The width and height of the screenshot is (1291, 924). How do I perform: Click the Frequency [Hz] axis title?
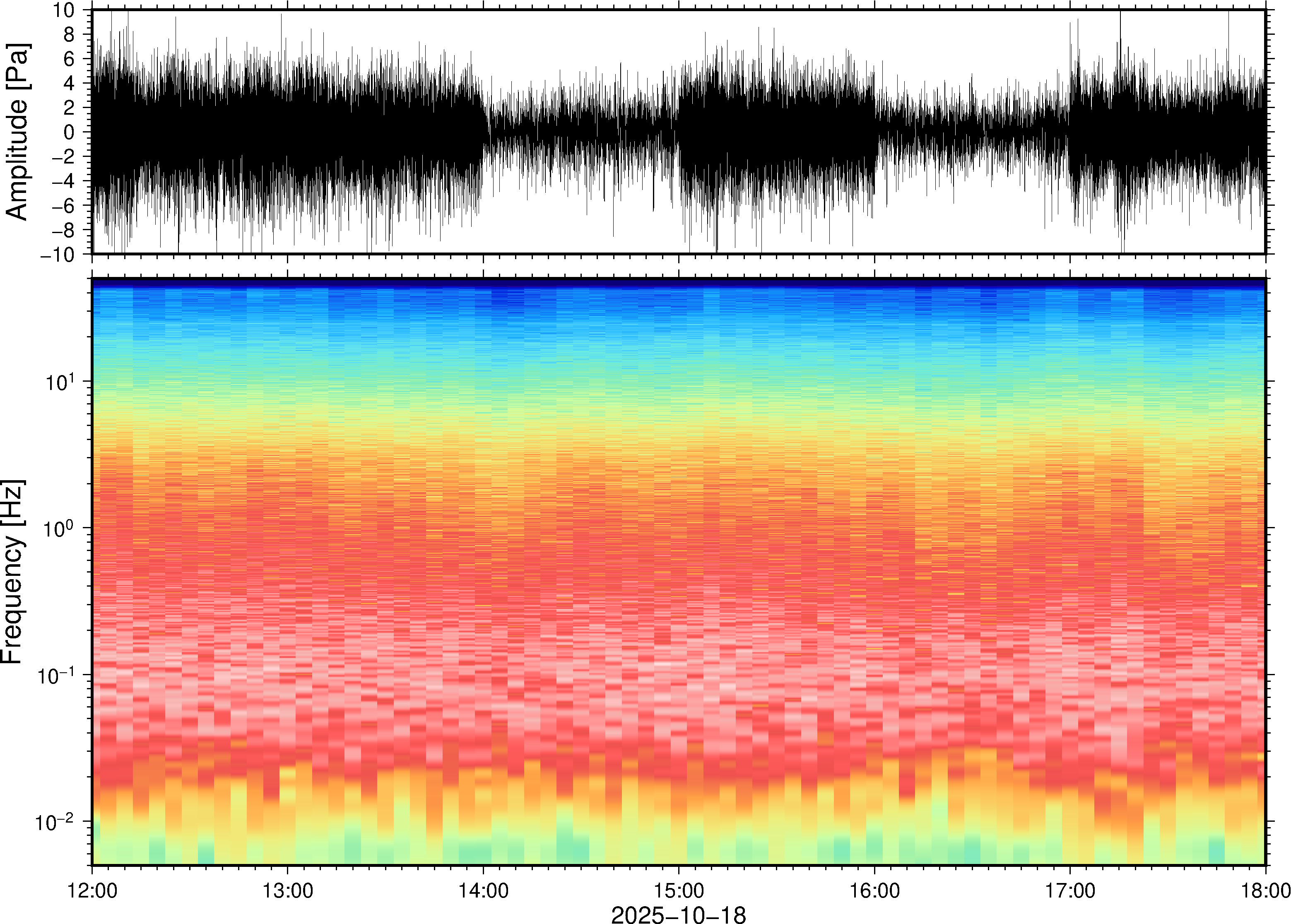pos(14,572)
